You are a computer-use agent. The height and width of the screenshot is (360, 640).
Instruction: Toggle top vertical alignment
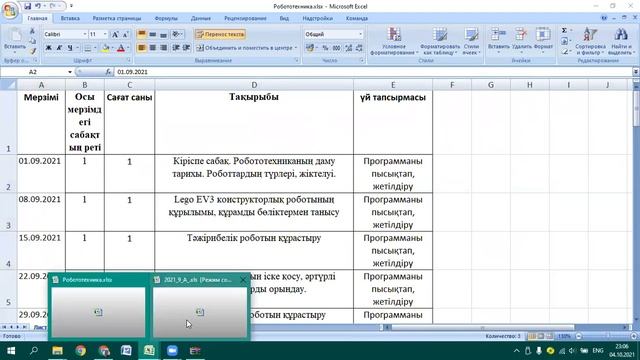[141, 34]
